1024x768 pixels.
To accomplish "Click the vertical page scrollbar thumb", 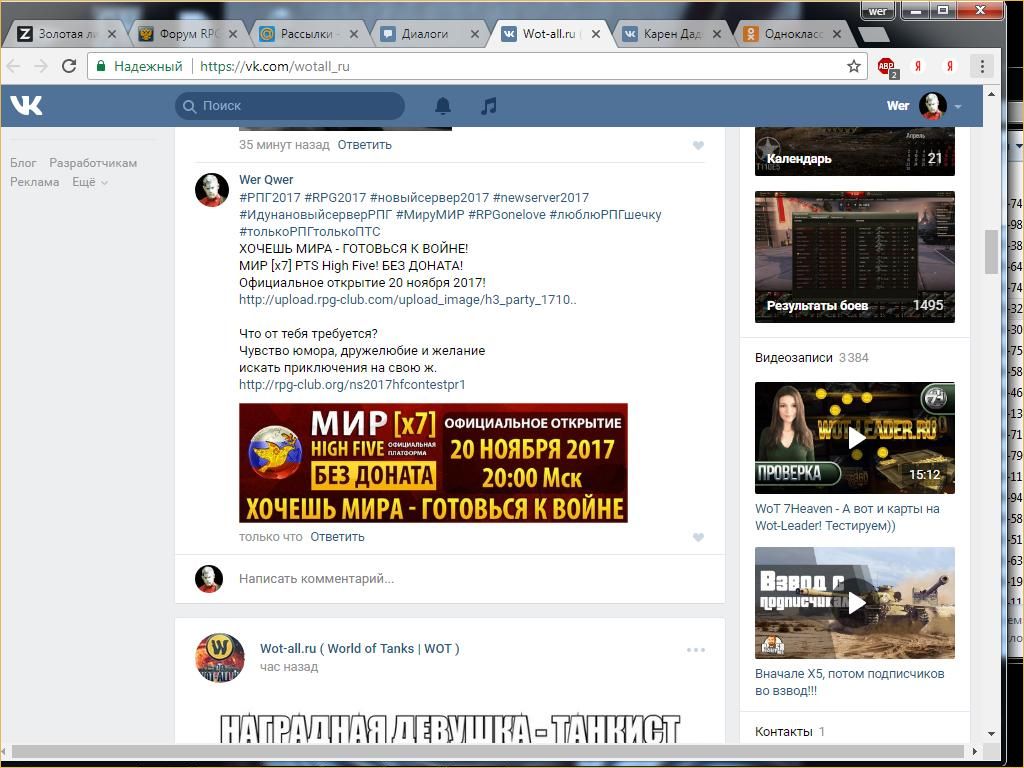I will click(x=991, y=251).
